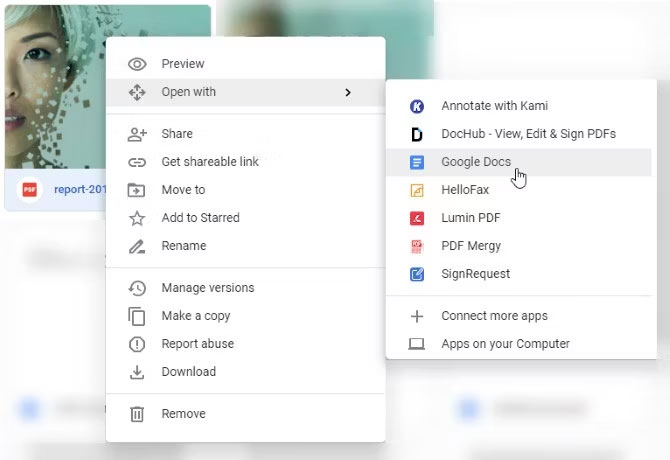Click the star icon for Add to Starred
670x460 pixels.
pyautogui.click(x=137, y=218)
